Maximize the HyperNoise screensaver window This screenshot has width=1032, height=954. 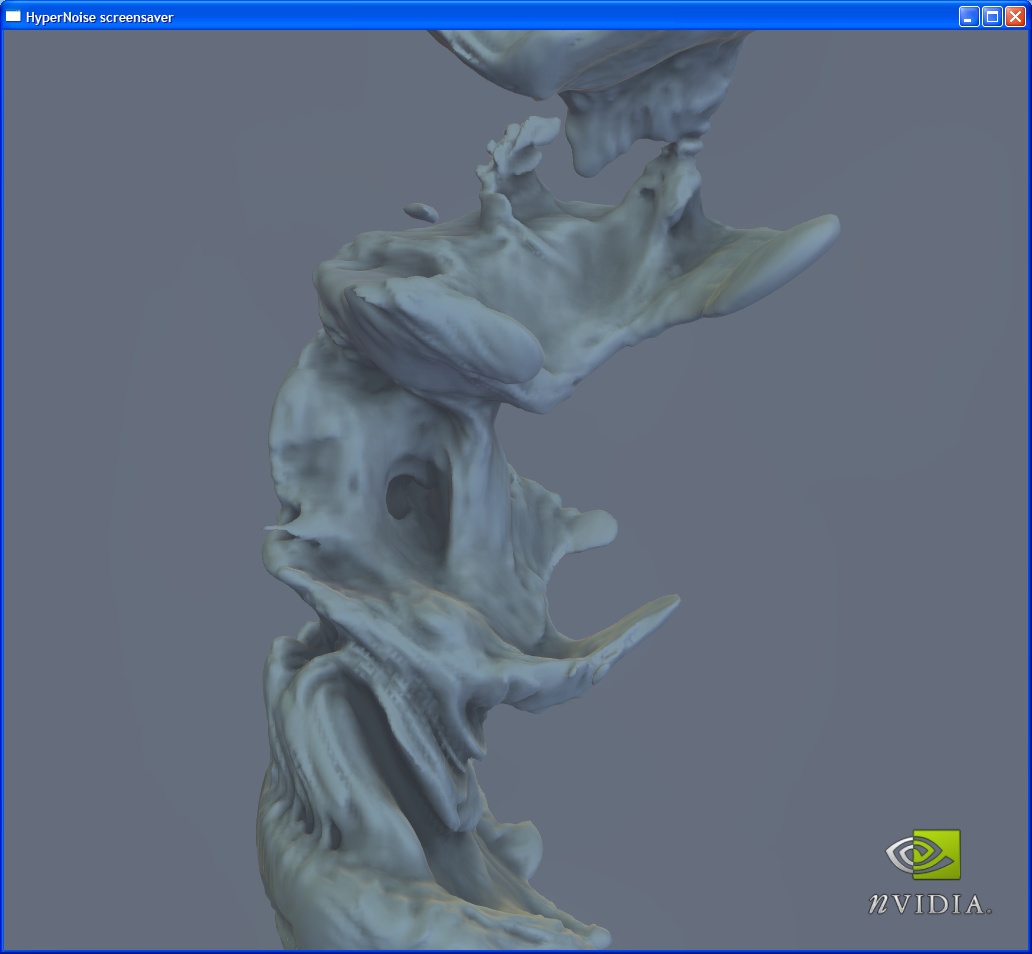pos(992,16)
